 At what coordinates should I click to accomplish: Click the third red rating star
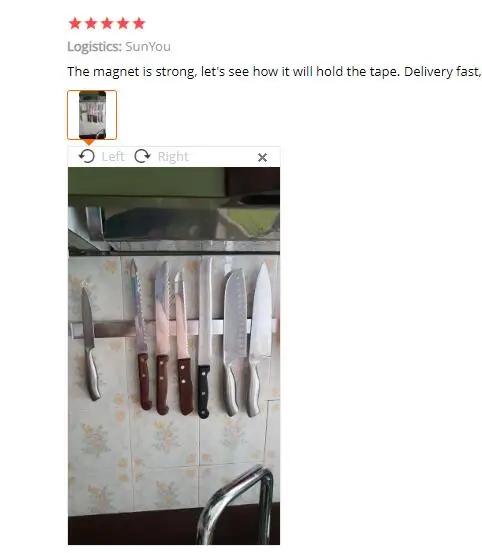click(107, 24)
